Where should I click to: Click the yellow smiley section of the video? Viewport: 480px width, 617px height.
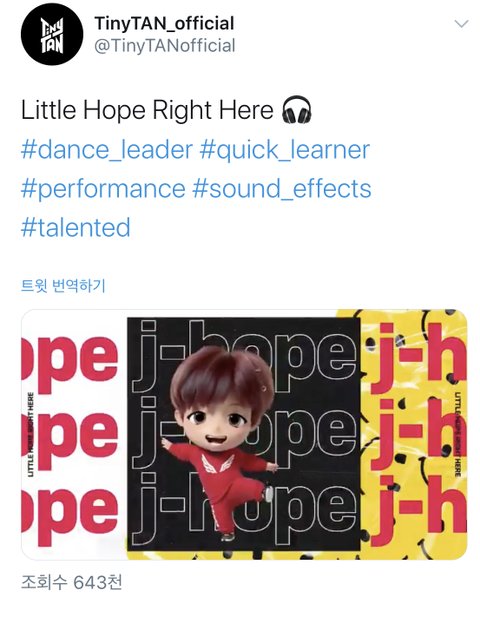pos(413,435)
